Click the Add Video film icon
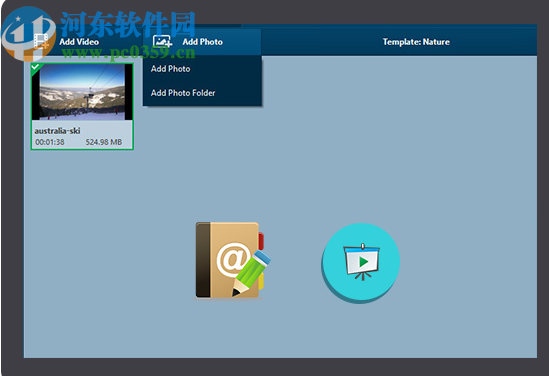The image size is (549, 376). (41, 41)
